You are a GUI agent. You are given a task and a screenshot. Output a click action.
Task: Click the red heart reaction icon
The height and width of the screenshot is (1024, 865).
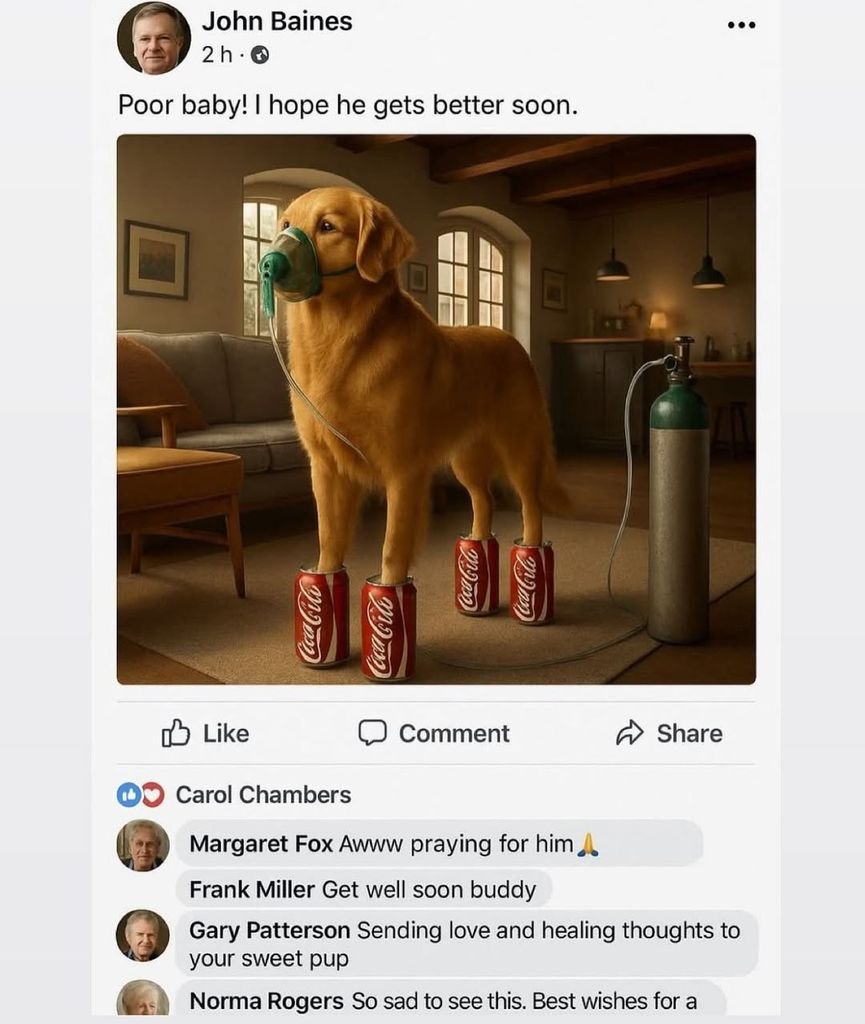point(152,795)
